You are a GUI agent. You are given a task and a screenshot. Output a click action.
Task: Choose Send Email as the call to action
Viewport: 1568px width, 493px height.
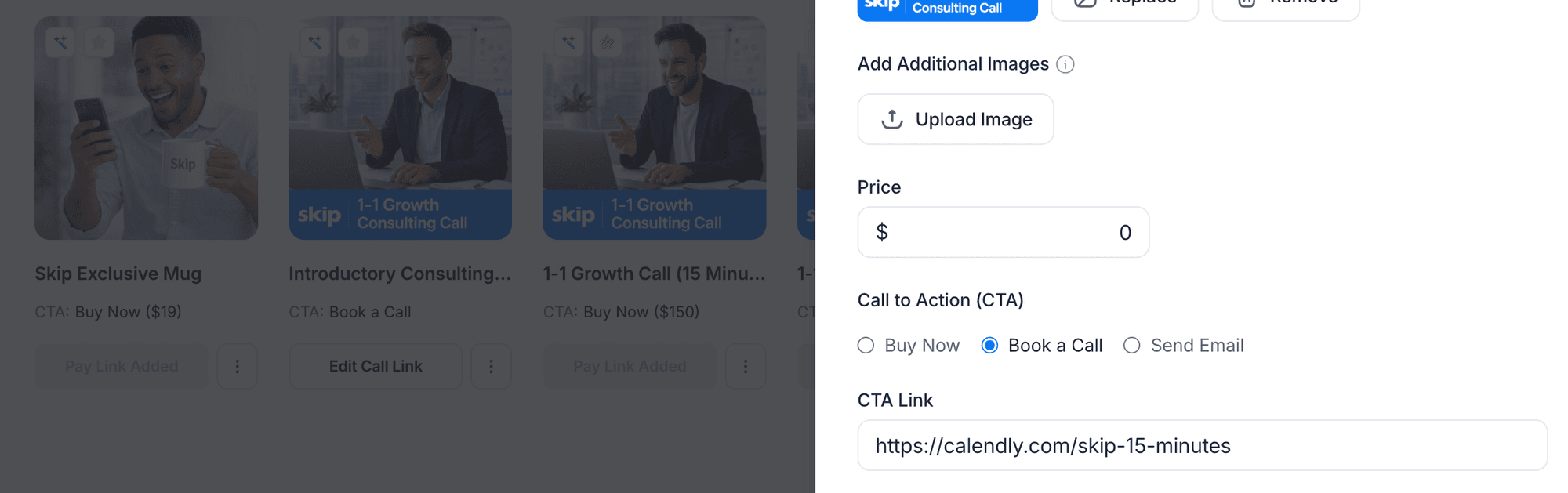1131,345
